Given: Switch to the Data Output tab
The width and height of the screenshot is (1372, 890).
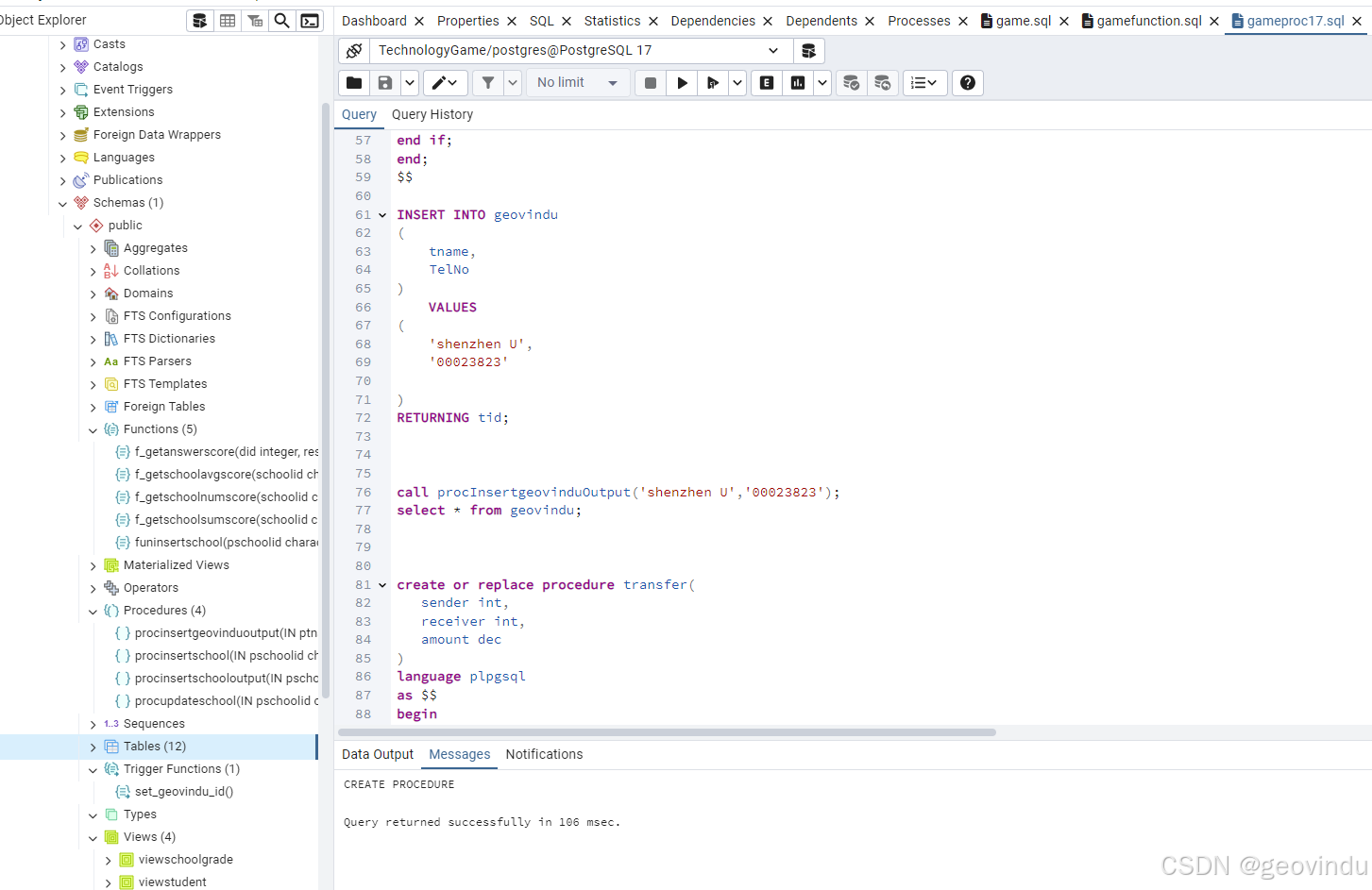Looking at the screenshot, I should [378, 754].
